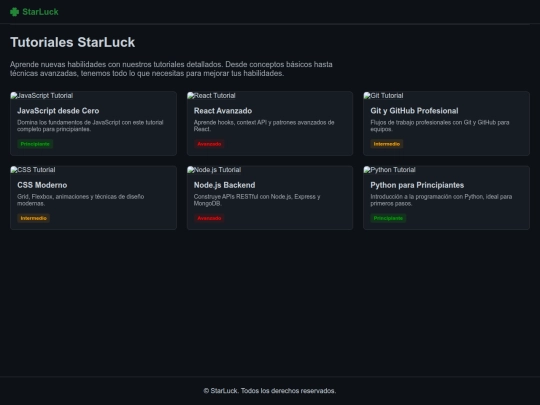The height and width of the screenshot is (405, 540).
Task: Open the JavaScript desde Cero tutorial title
Action: point(58,111)
